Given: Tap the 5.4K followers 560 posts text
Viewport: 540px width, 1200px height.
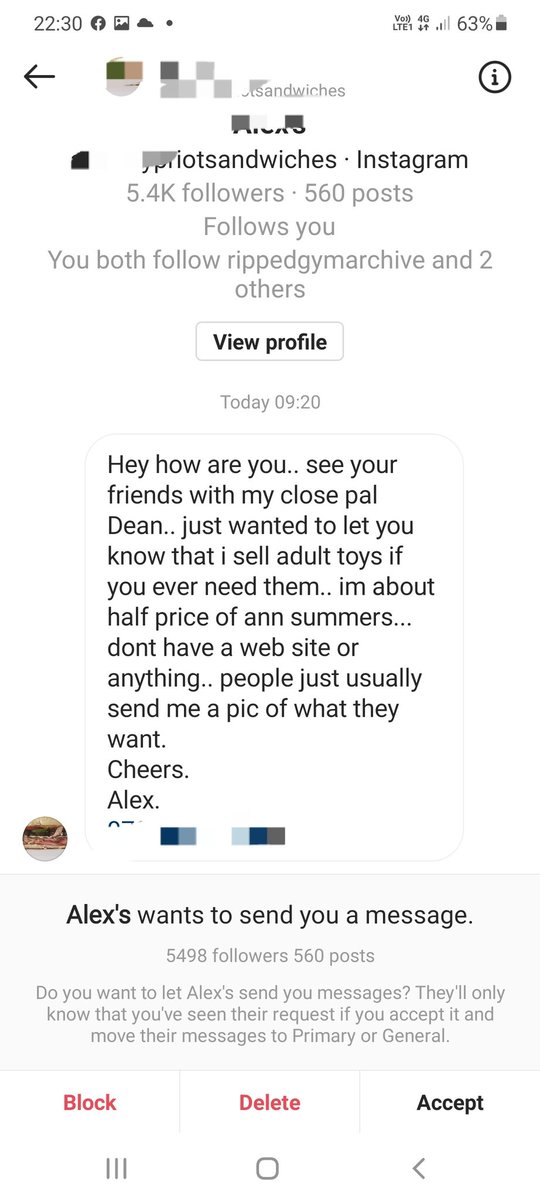Looking at the screenshot, I should [270, 193].
